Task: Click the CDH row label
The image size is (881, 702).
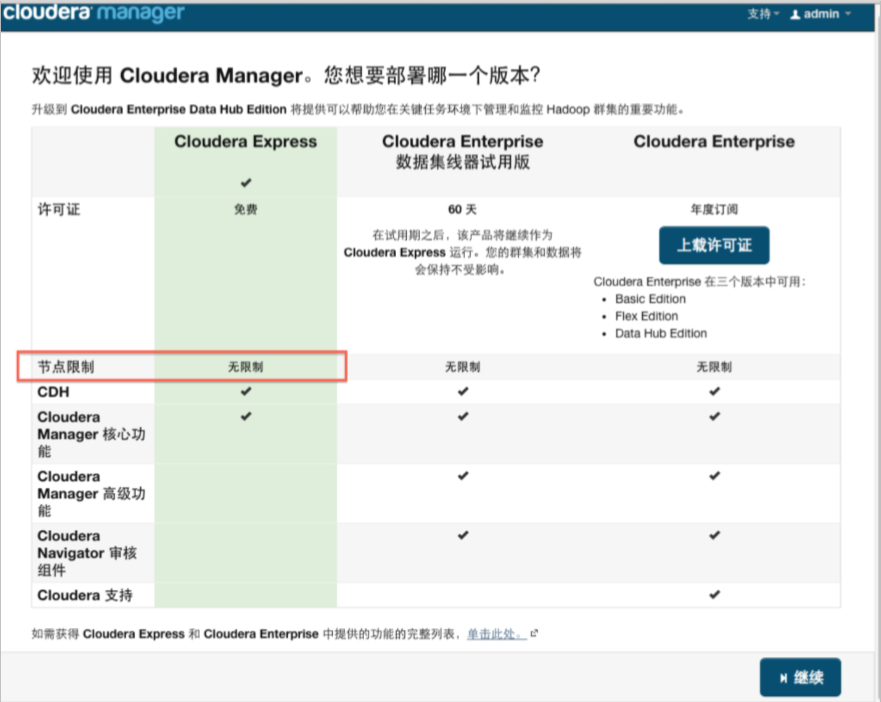Action: [x=53, y=392]
